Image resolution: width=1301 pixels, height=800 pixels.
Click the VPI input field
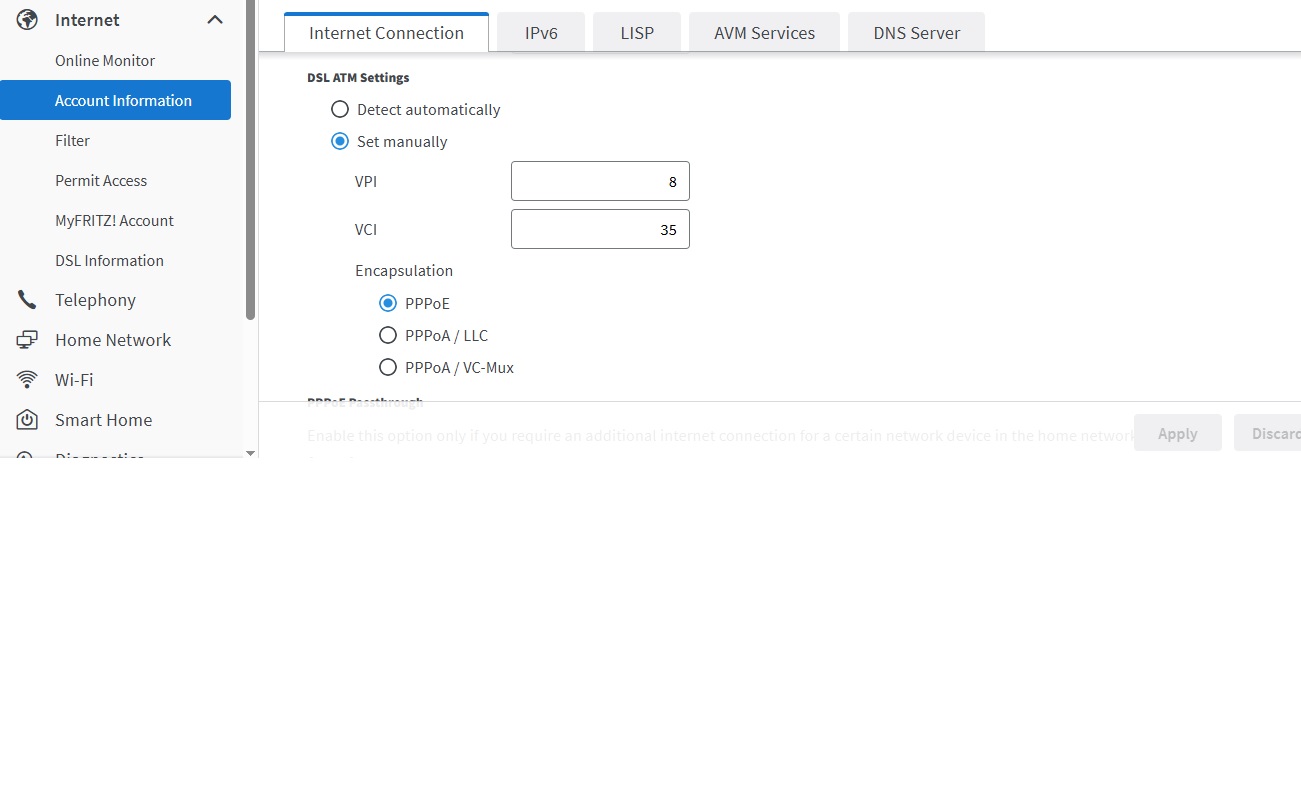pos(600,182)
